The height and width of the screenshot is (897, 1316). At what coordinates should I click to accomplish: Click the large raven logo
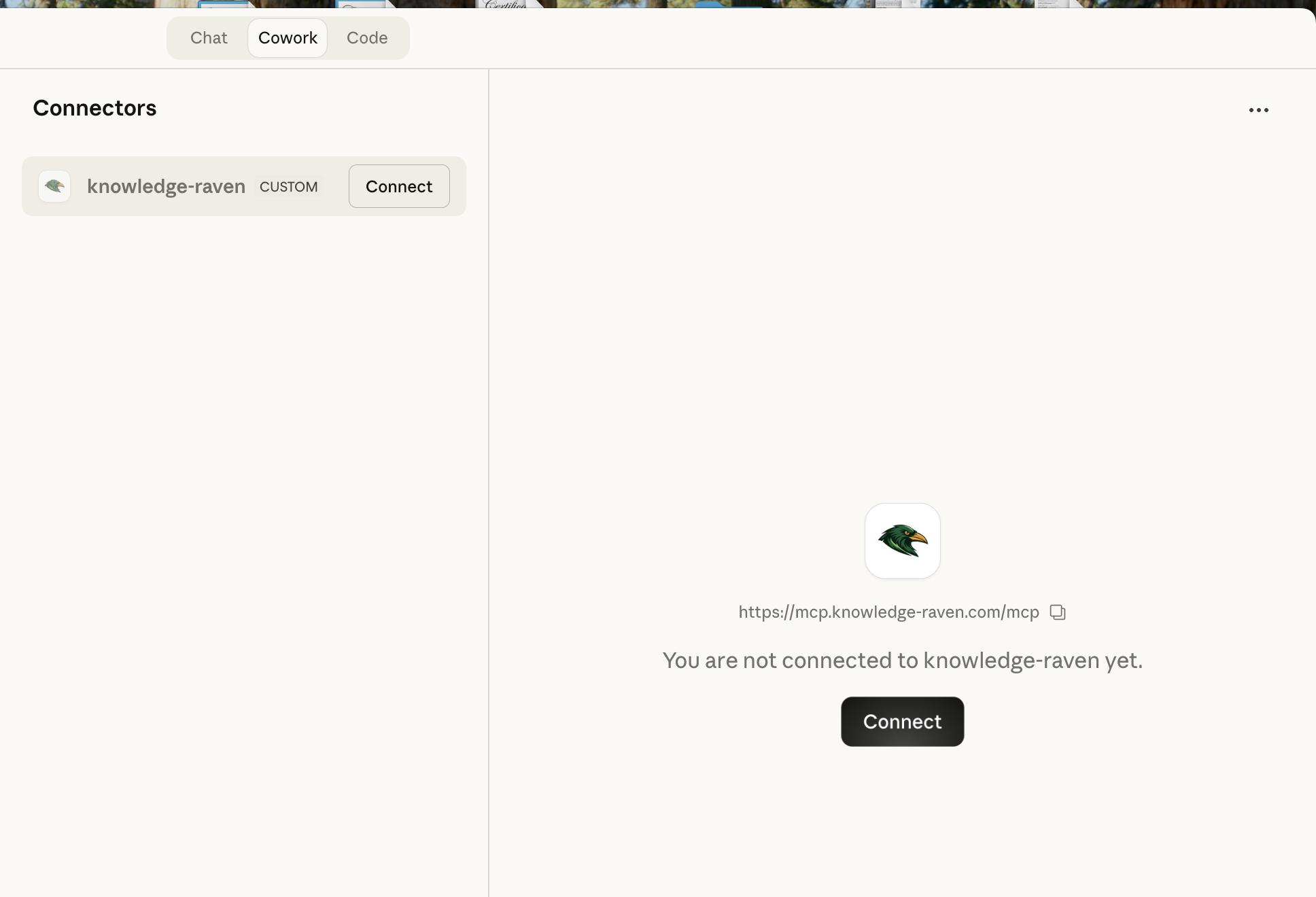point(902,541)
